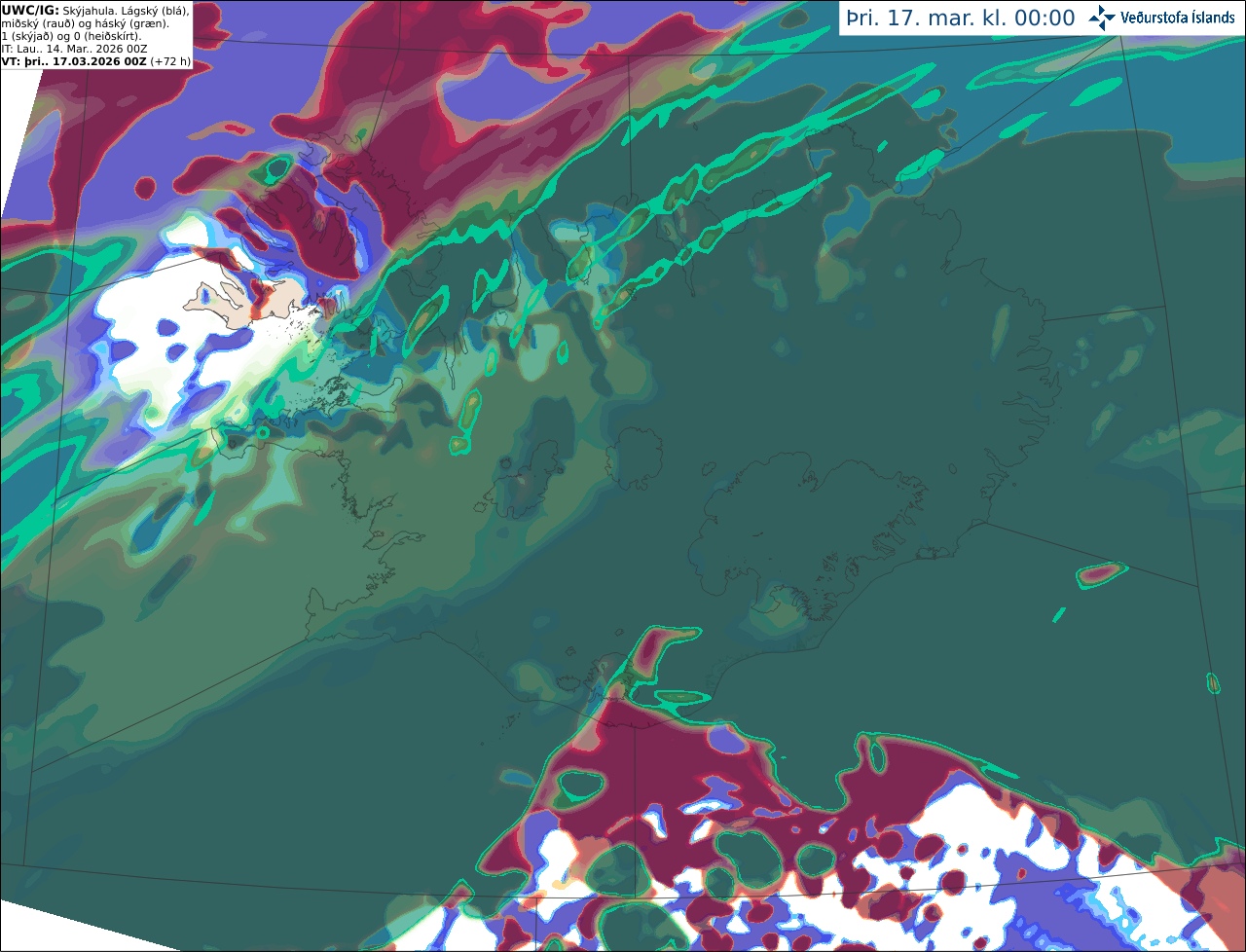Click the 'Þri. 17. mar. kl. 00:00' timestamp
The height and width of the screenshot is (952, 1246).
tap(961, 18)
